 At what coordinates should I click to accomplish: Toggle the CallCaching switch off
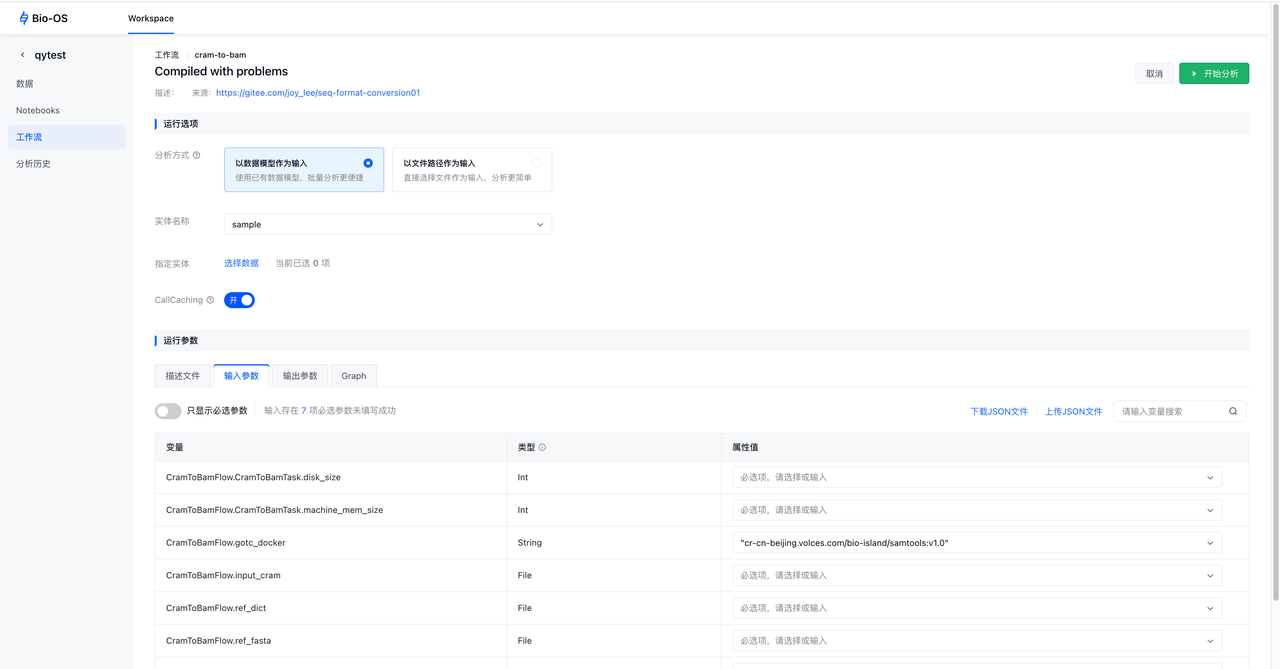[x=240, y=300]
